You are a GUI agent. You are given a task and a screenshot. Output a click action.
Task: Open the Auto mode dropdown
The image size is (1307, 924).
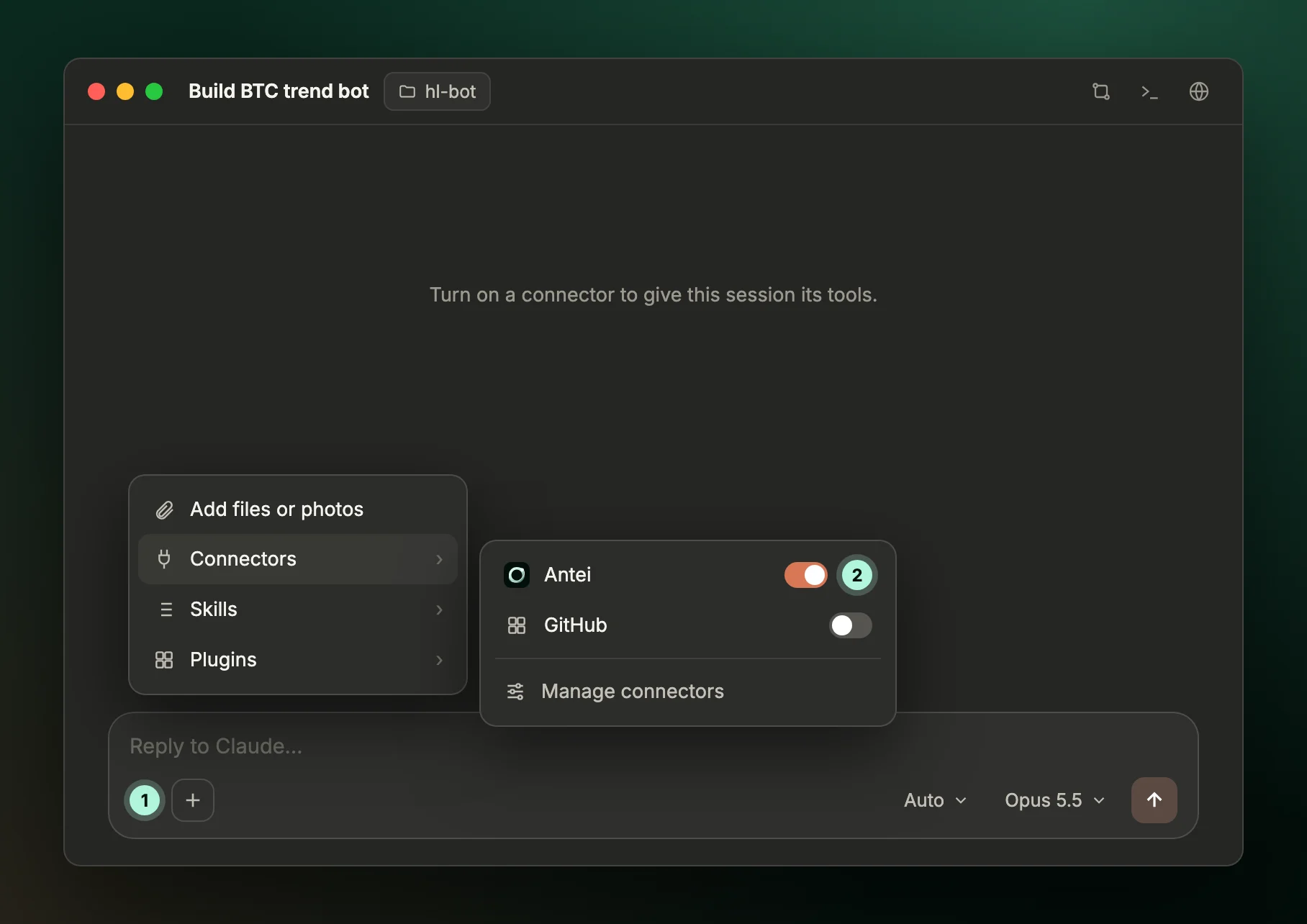[x=935, y=800]
